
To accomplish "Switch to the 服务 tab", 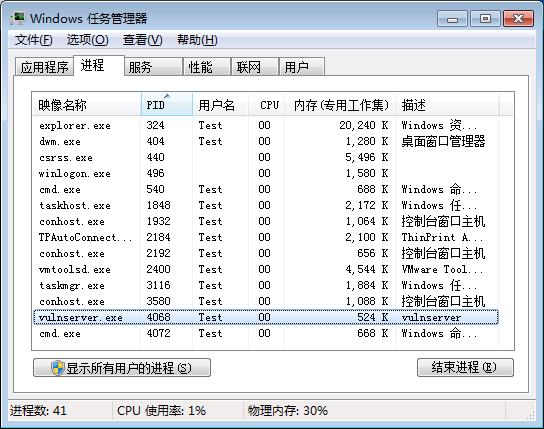I will tap(153, 67).
